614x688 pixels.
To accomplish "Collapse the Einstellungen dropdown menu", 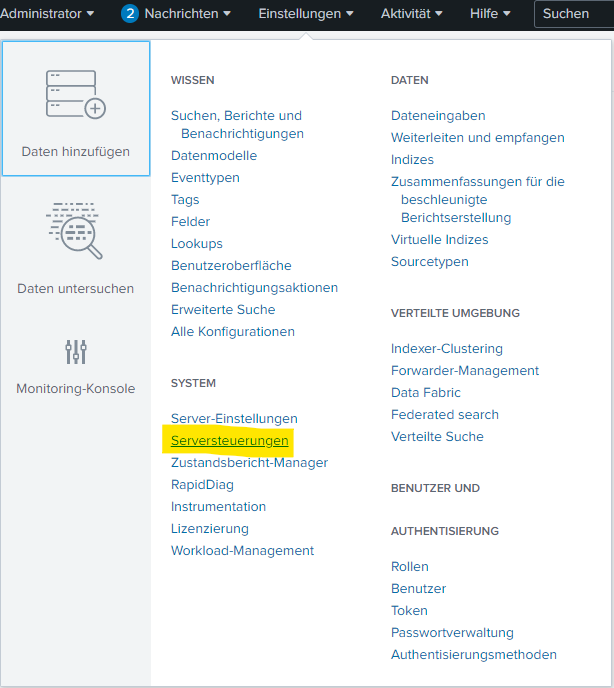I will (306, 14).
